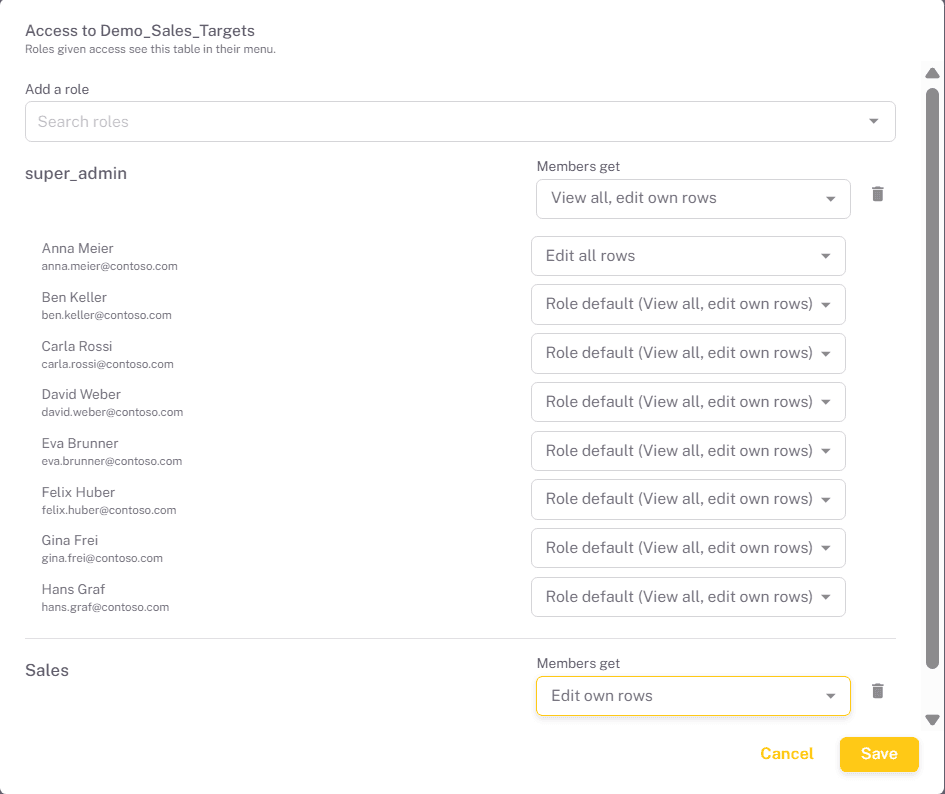Remove the Sales role via trash icon
This screenshot has height=794, width=945.
[x=878, y=691]
